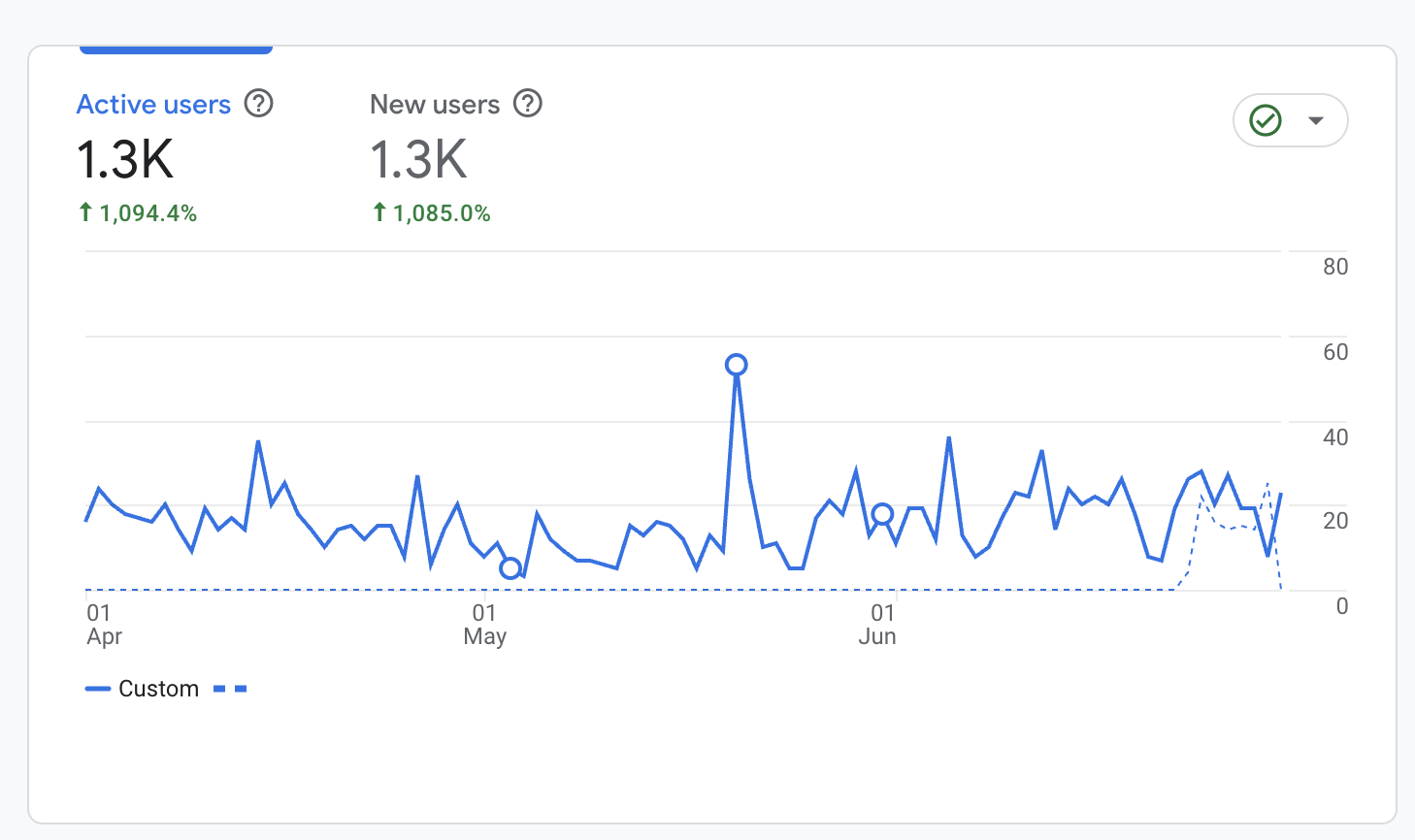Open the New users help tooltip

(x=527, y=104)
